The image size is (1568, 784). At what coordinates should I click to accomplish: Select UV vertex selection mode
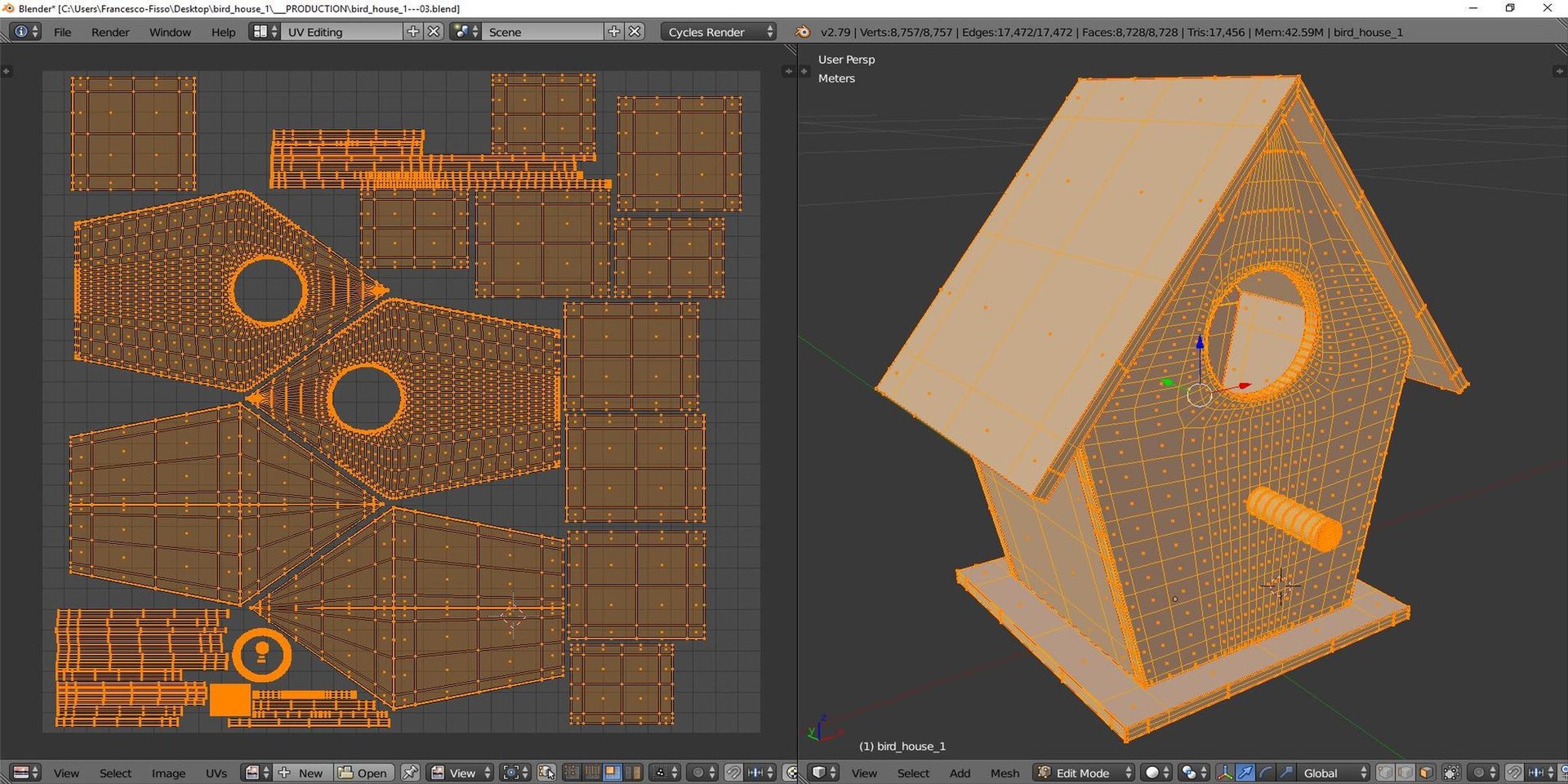(x=572, y=773)
